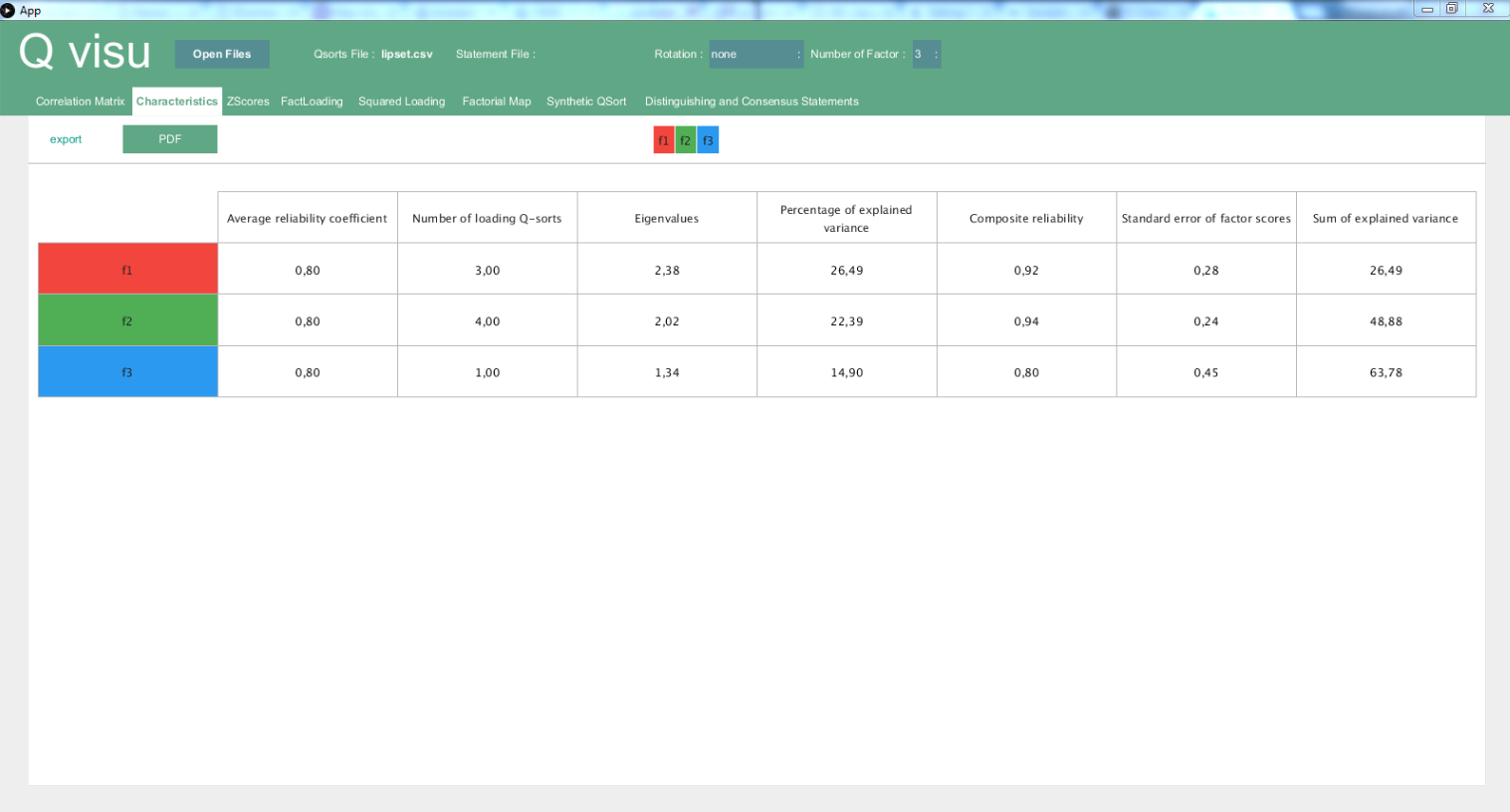Click the export link

[66, 139]
